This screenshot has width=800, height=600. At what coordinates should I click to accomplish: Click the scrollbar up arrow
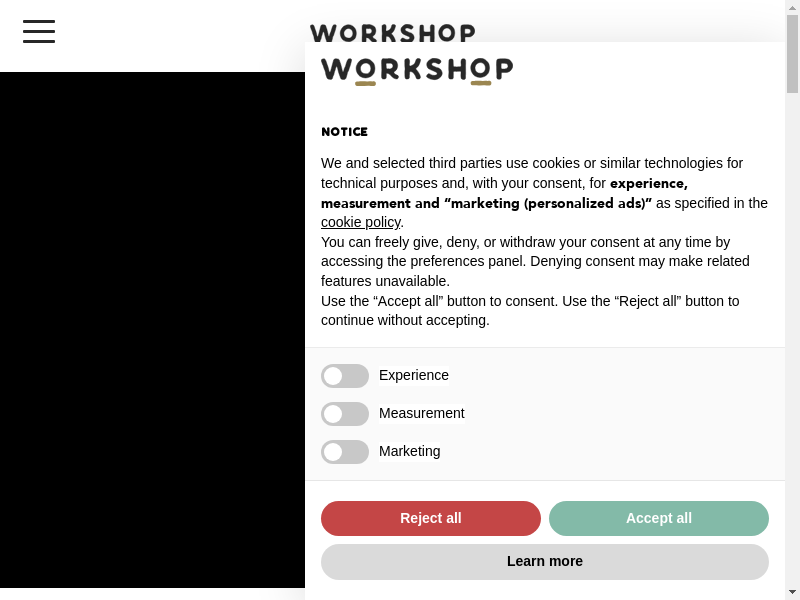tap(792, 8)
